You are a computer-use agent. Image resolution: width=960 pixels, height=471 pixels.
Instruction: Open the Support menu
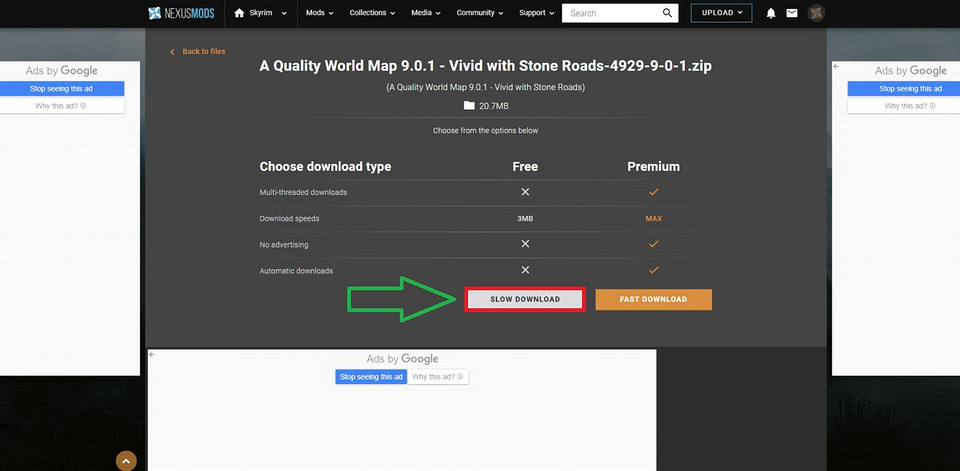click(x=537, y=13)
